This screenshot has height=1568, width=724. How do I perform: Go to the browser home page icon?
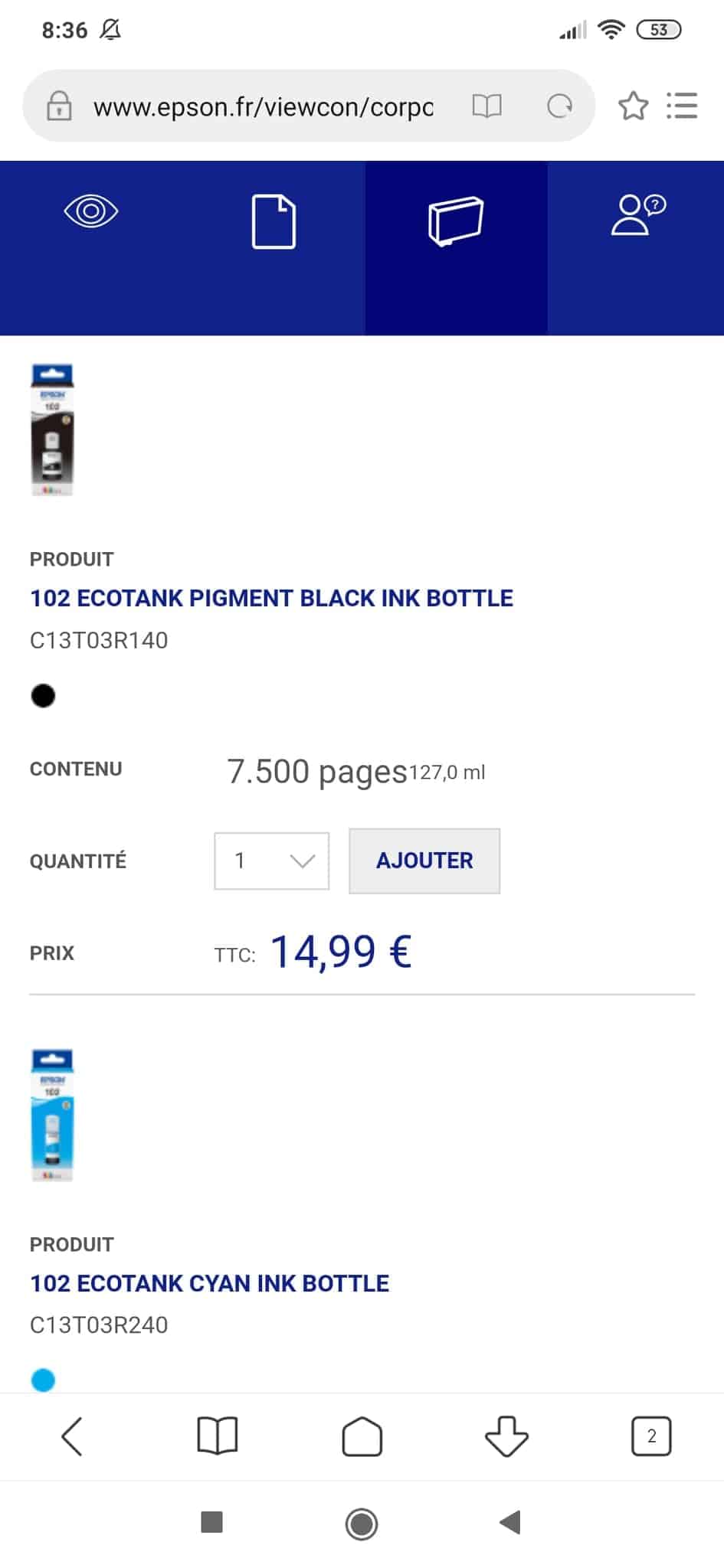pyautogui.click(x=362, y=1436)
